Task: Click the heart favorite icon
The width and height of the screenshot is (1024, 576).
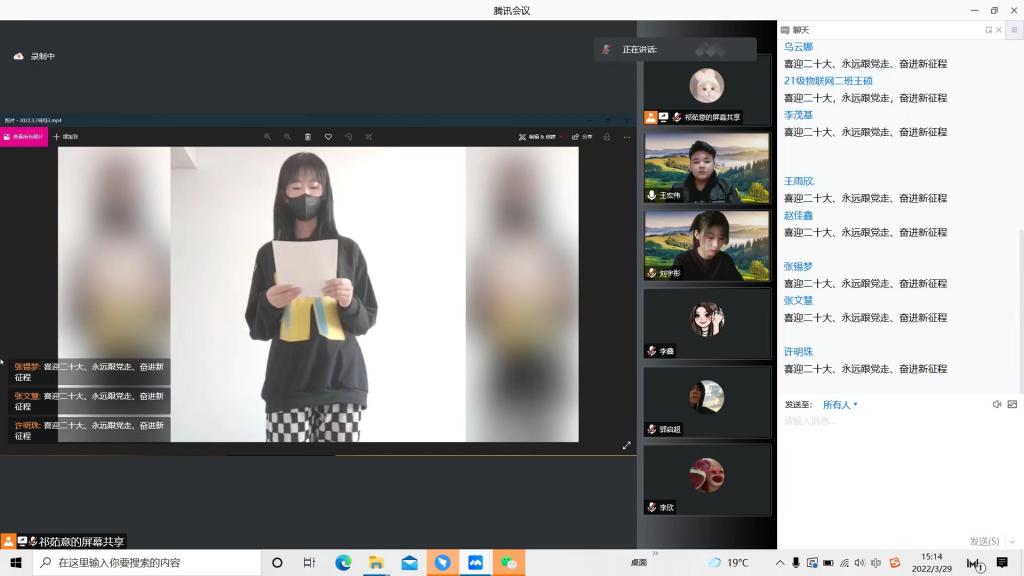Action: click(x=328, y=137)
